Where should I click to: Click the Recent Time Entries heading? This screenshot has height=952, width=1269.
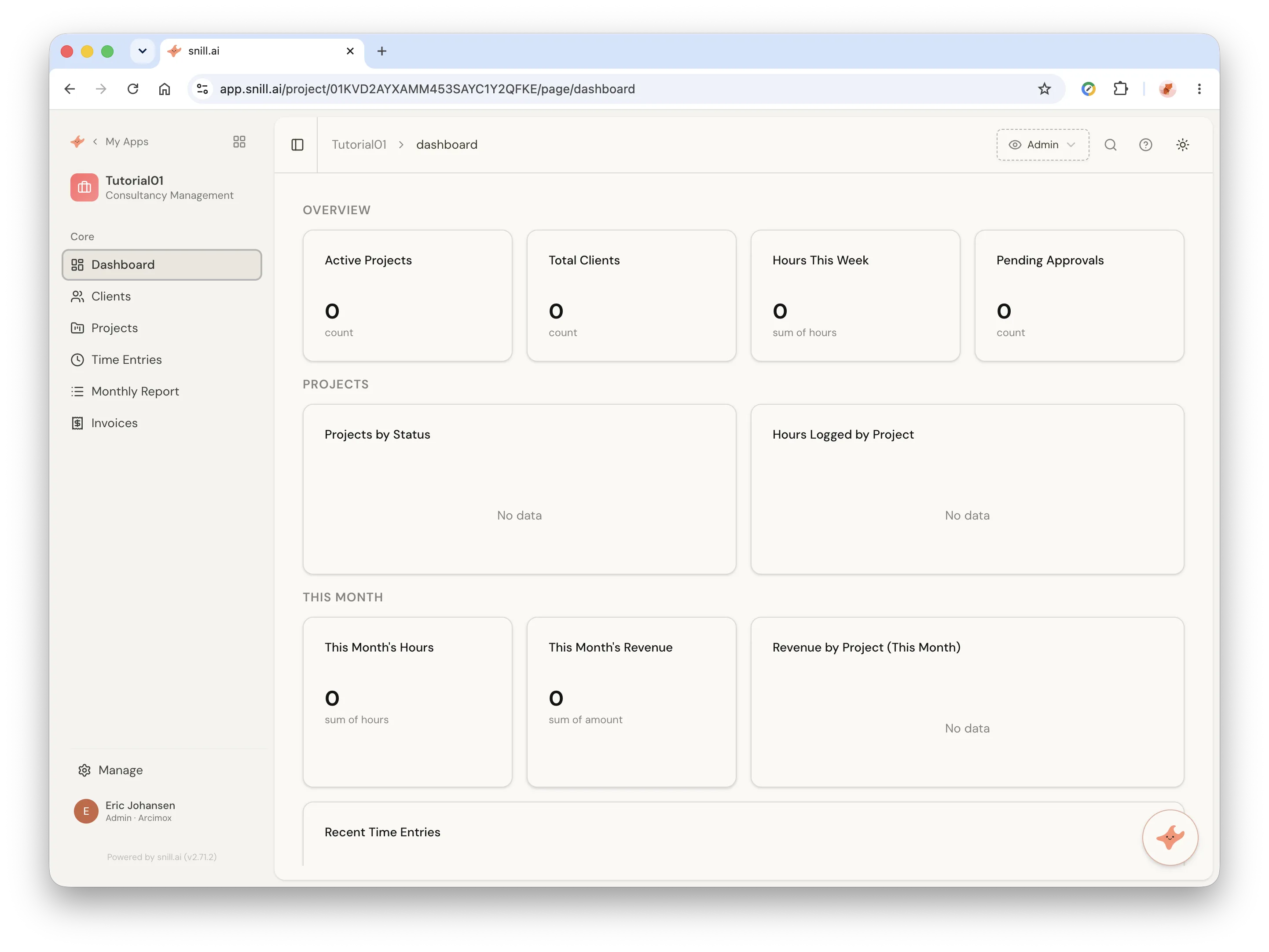click(382, 832)
